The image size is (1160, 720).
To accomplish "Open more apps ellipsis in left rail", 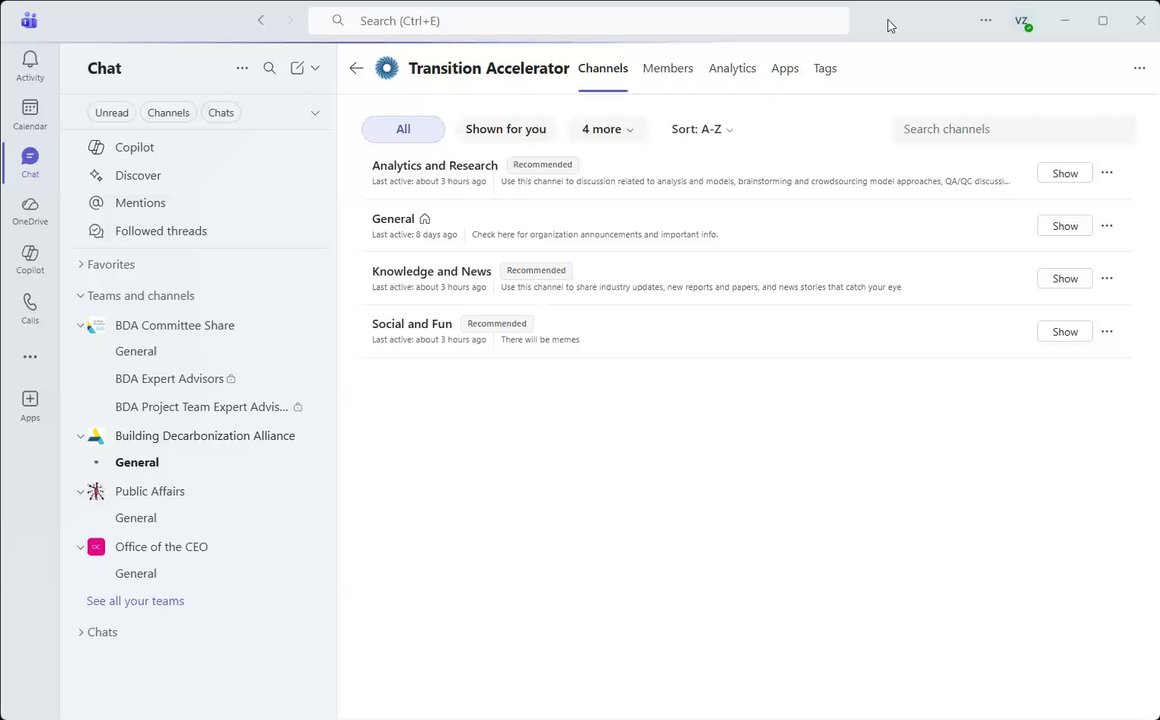I will [x=30, y=357].
